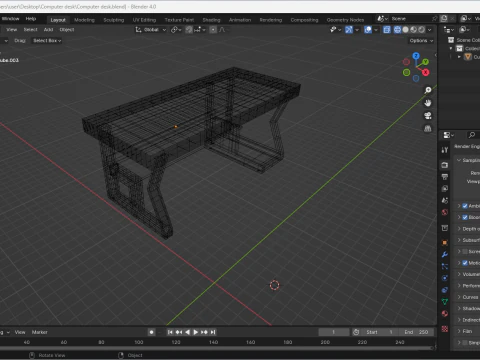Open the Modifiers wrench tab
The width and height of the screenshot is (480, 360).
tap(445, 255)
